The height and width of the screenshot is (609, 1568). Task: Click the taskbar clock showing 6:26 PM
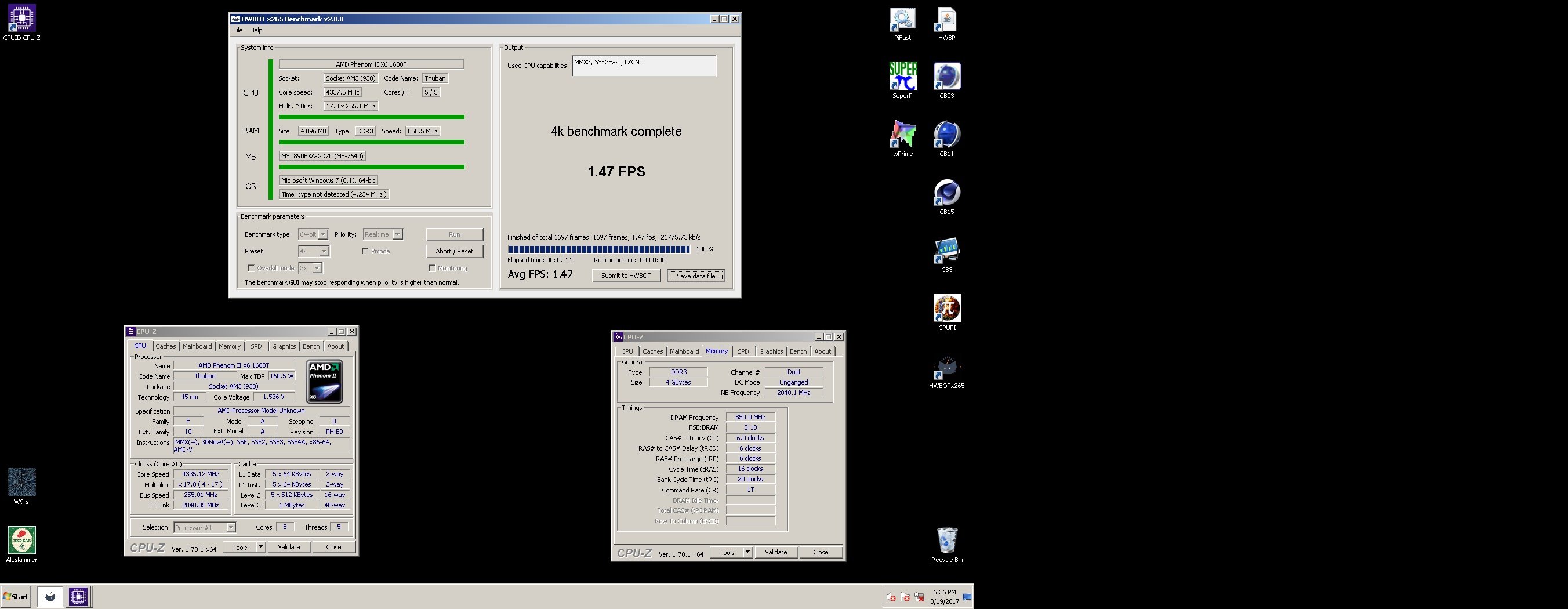(944, 597)
